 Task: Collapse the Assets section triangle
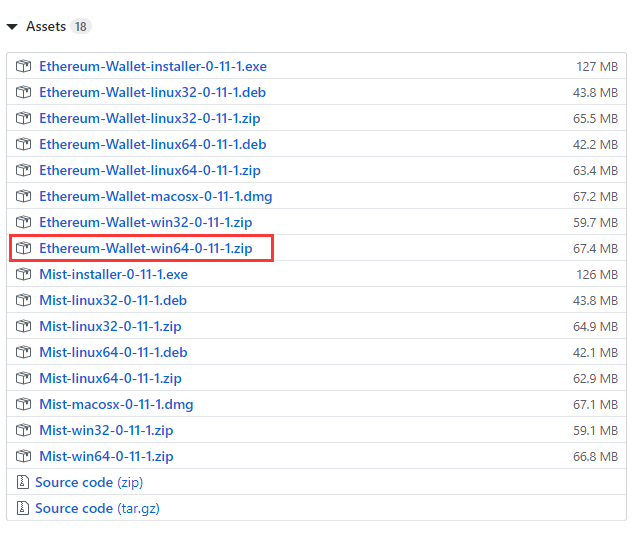[12, 27]
